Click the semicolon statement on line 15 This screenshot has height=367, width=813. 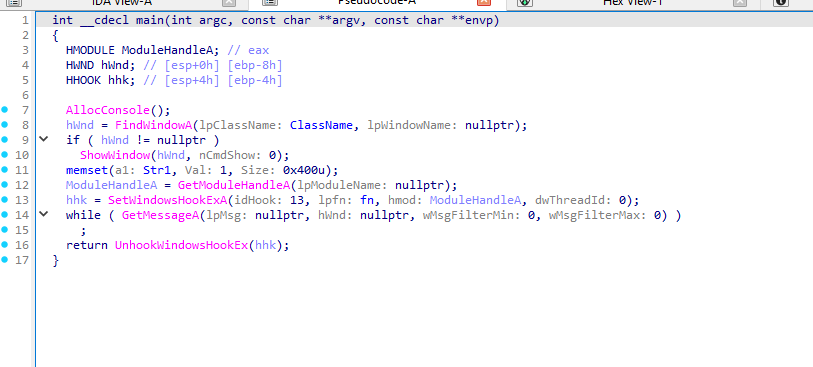tap(83, 231)
